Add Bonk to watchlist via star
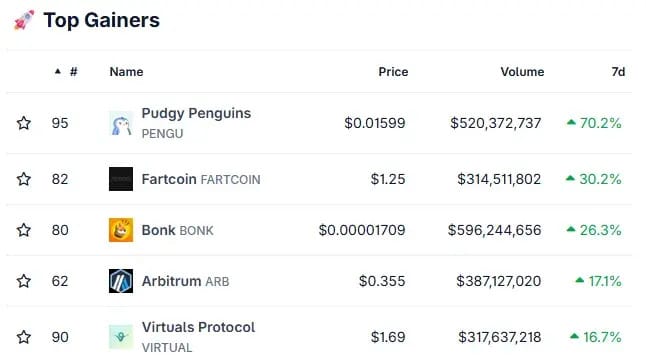Image resolution: width=646 pixels, height=364 pixels. click(x=24, y=230)
